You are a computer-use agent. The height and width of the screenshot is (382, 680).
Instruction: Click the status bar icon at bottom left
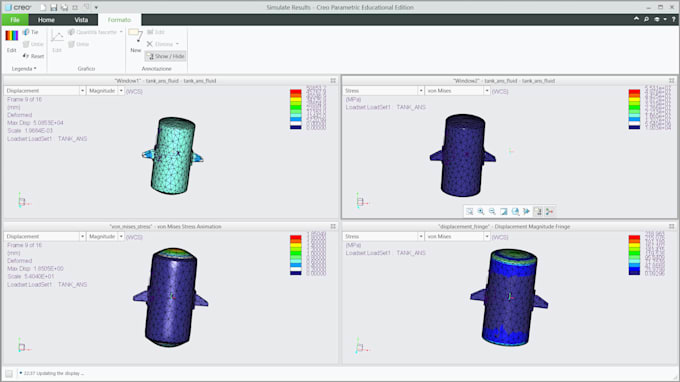[9, 373]
